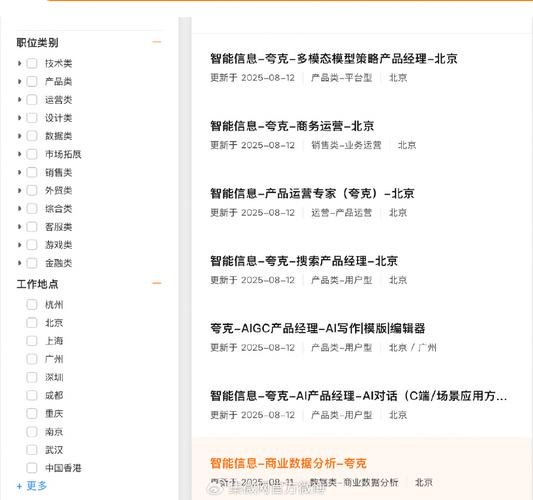Filter by 重庆 location checkbox
The height and width of the screenshot is (500, 533).
click(x=32, y=413)
